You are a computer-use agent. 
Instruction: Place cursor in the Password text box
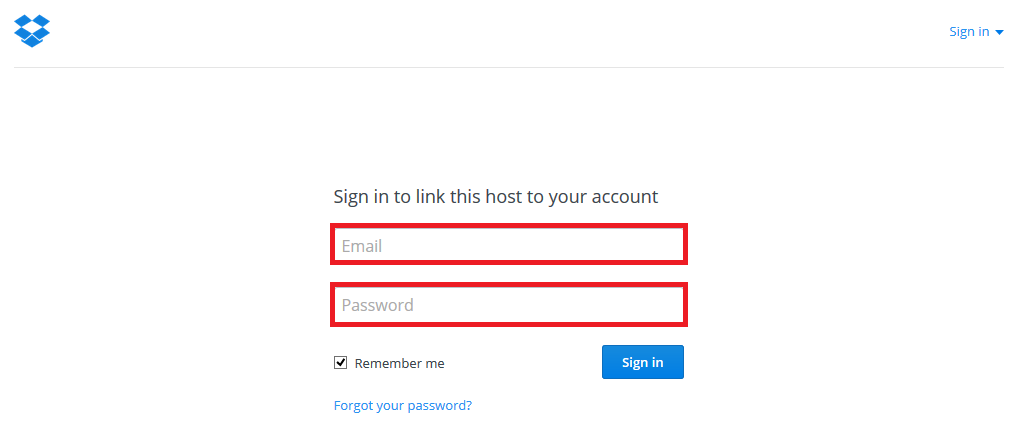point(508,305)
